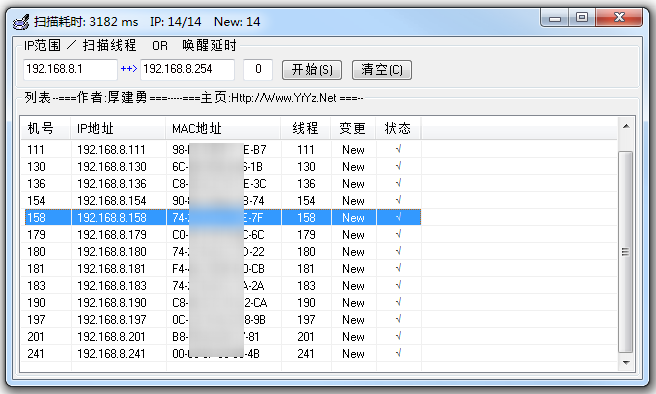Maximize the scanner window
This screenshot has height=394, width=656.
click(x=582, y=18)
